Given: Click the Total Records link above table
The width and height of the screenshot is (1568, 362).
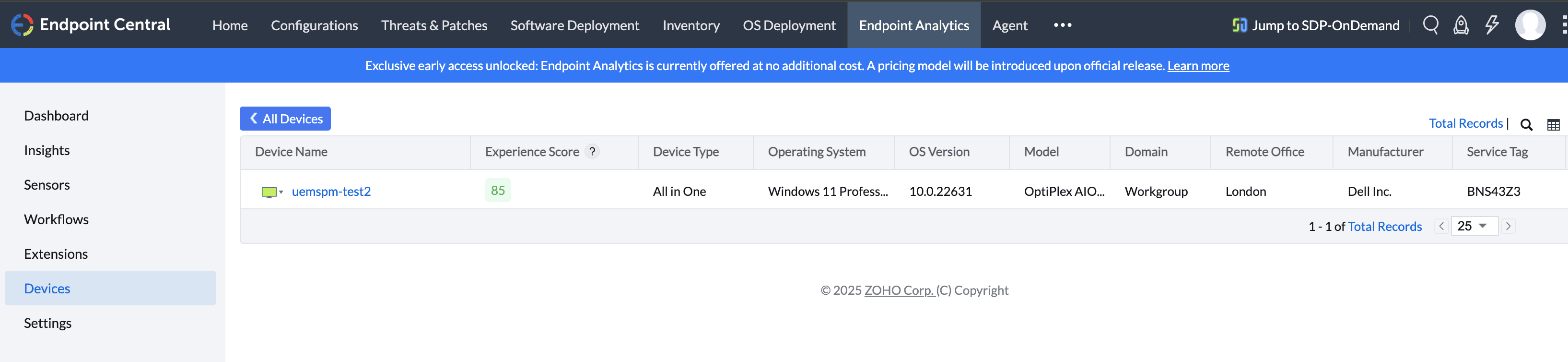Looking at the screenshot, I should [x=1465, y=123].
